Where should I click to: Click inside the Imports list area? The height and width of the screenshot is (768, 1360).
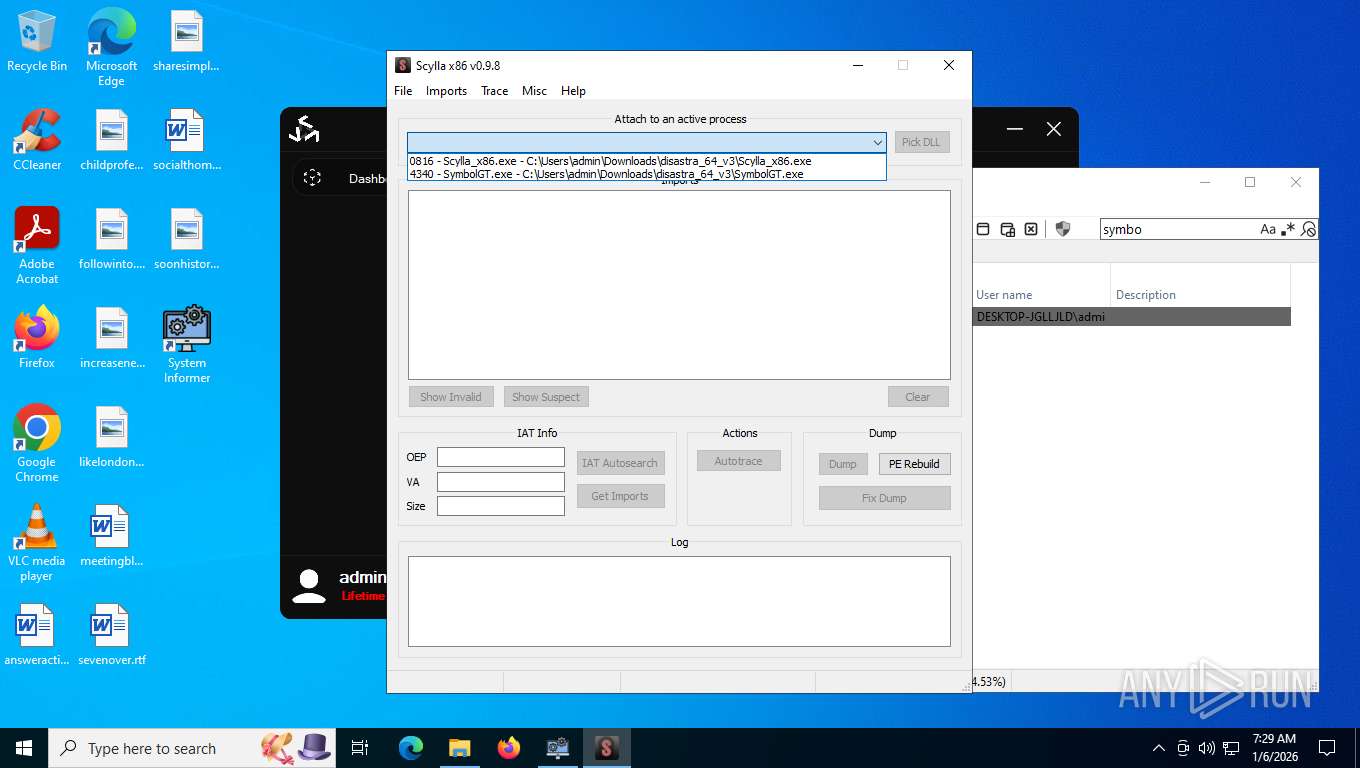679,285
